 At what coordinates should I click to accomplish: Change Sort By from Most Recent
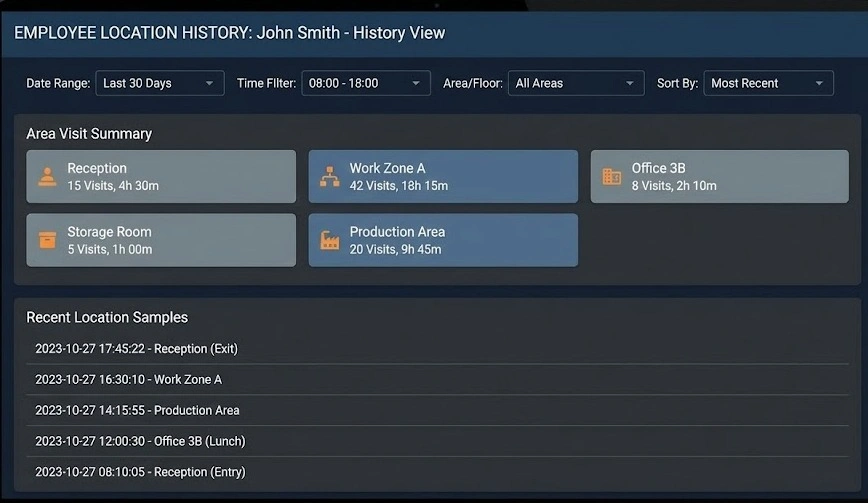point(768,83)
